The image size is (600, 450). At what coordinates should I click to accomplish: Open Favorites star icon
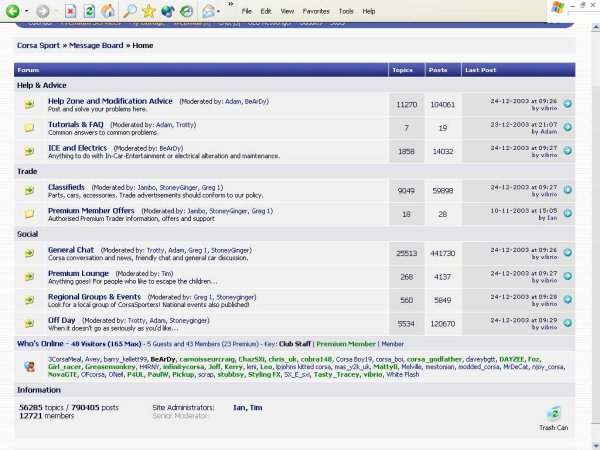(148, 11)
